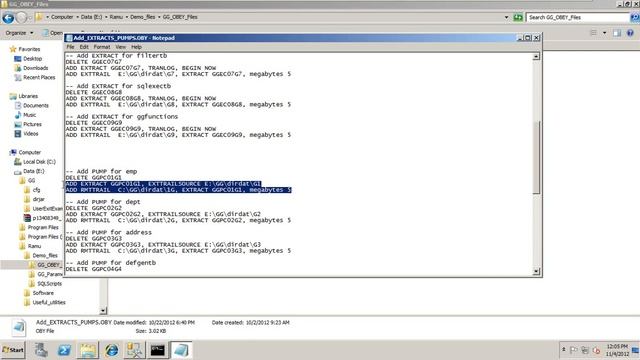
Task: Click Computer in address breadcrumb
Action: pyautogui.click(x=62, y=17)
